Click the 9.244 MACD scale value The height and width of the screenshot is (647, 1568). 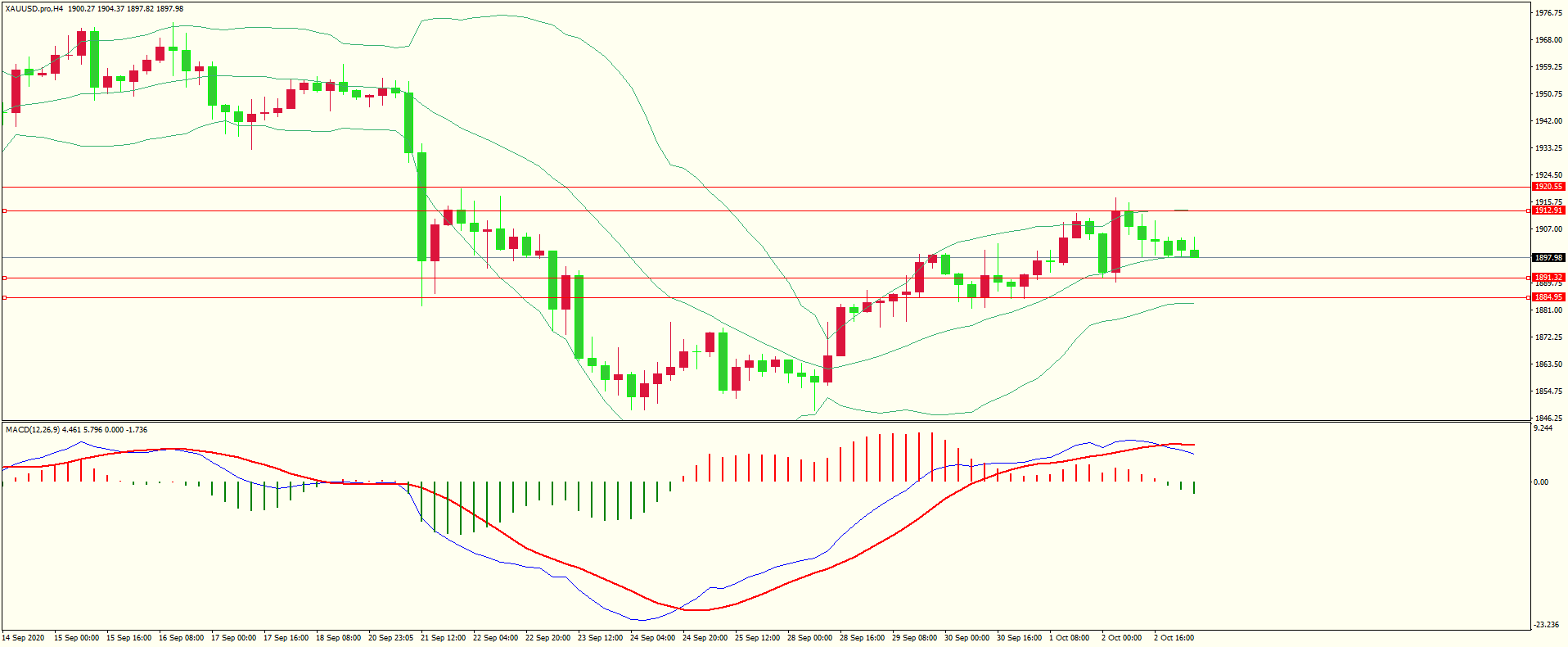click(1543, 428)
